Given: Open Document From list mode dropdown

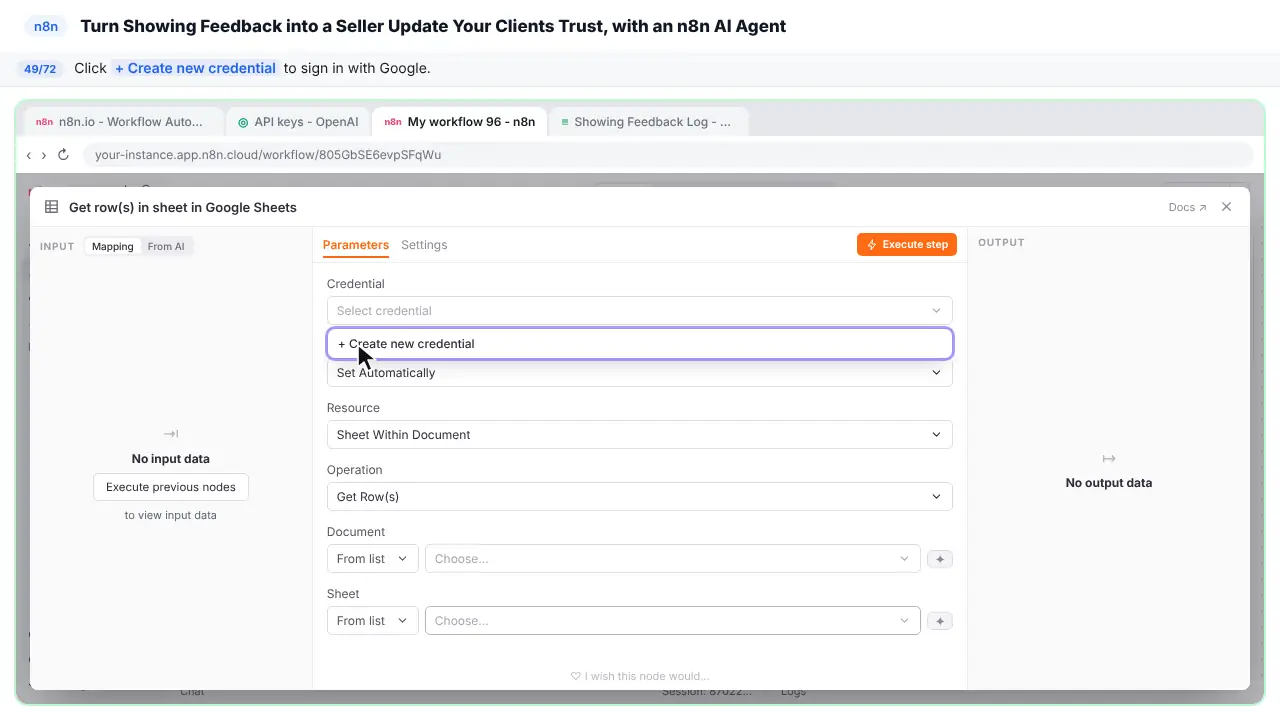Looking at the screenshot, I should [x=372, y=559].
